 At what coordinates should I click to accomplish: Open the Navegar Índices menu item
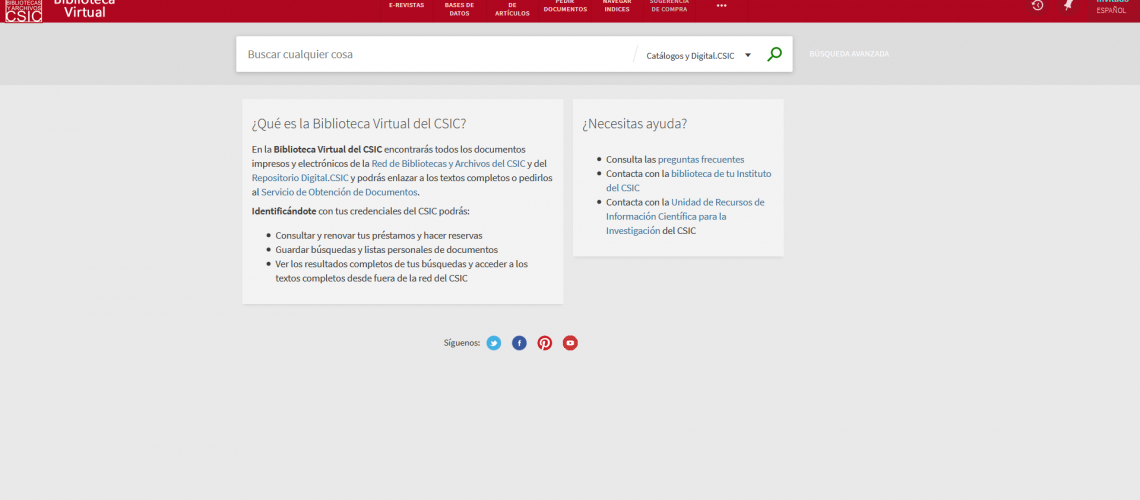[617, 6]
